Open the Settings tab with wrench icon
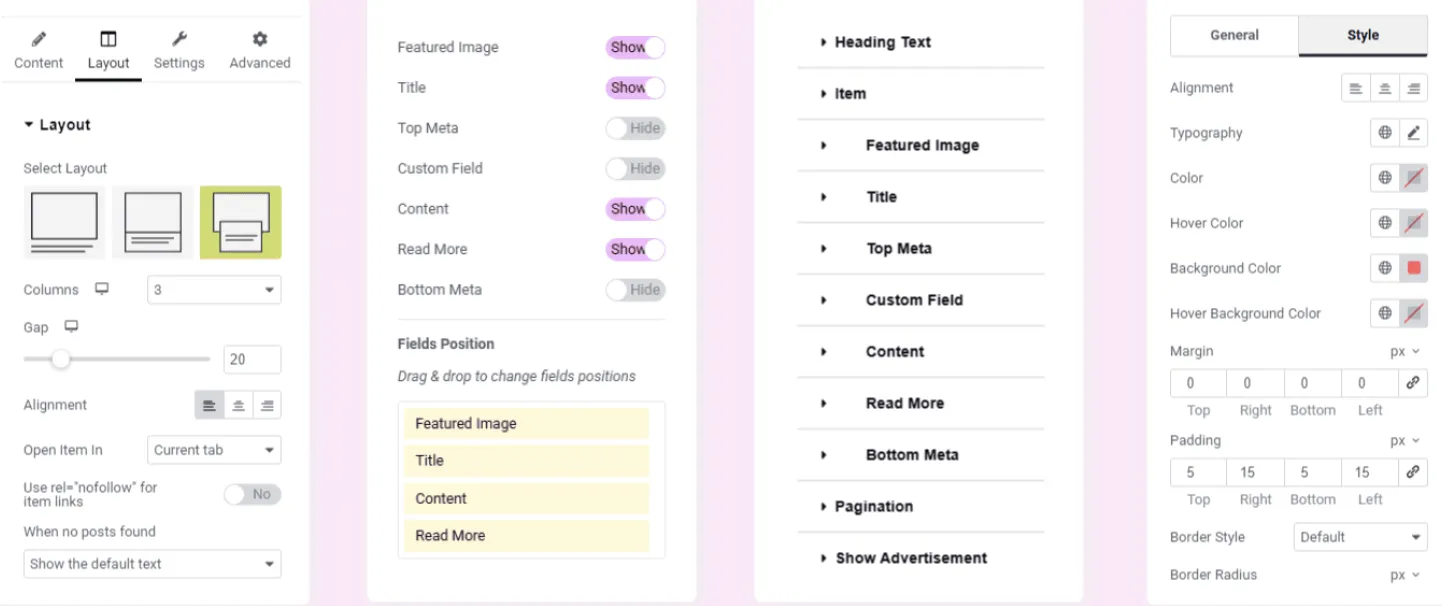This screenshot has width=1442, height=606. tap(179, 50)
